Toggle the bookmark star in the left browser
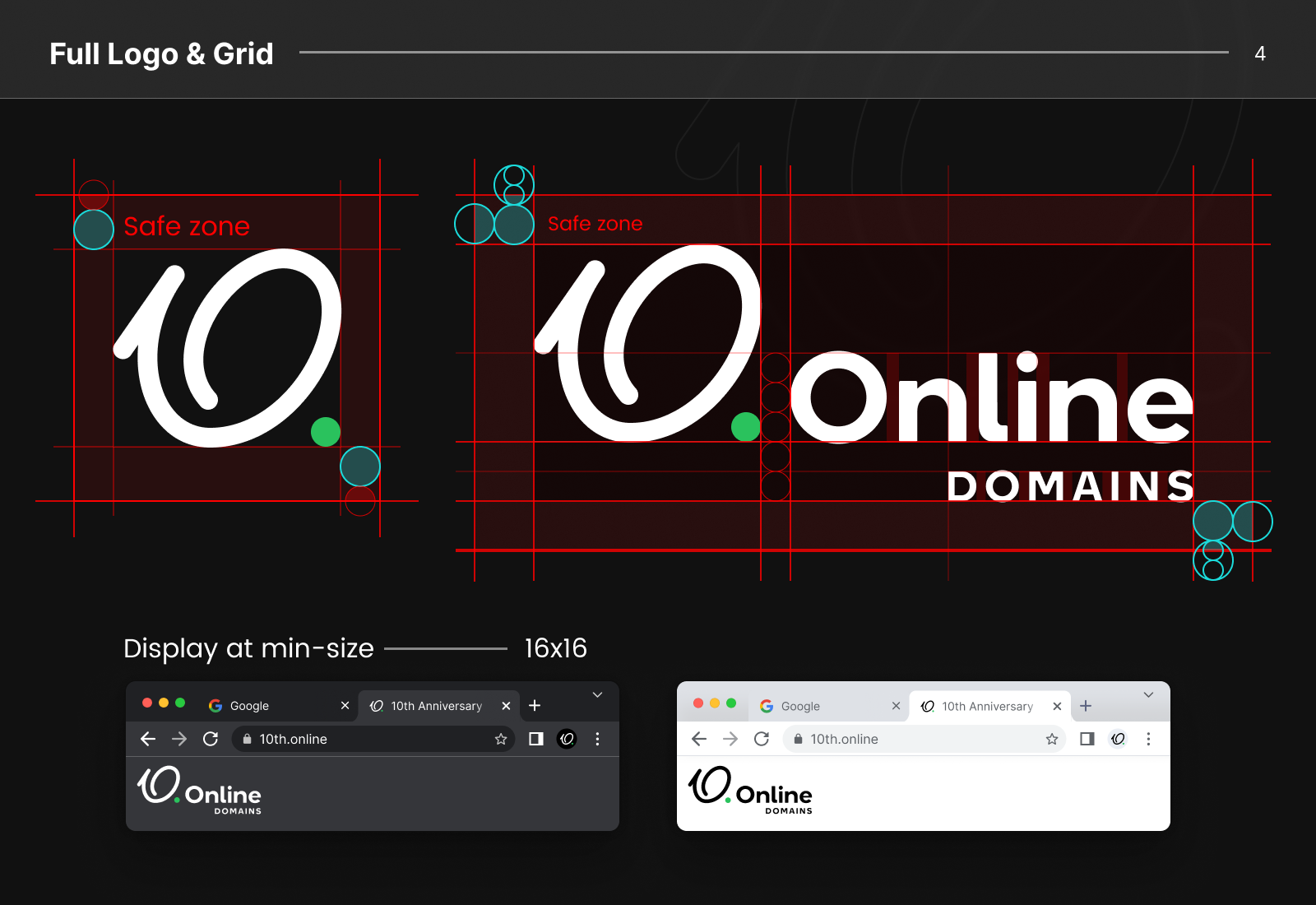 pos(499,739)
